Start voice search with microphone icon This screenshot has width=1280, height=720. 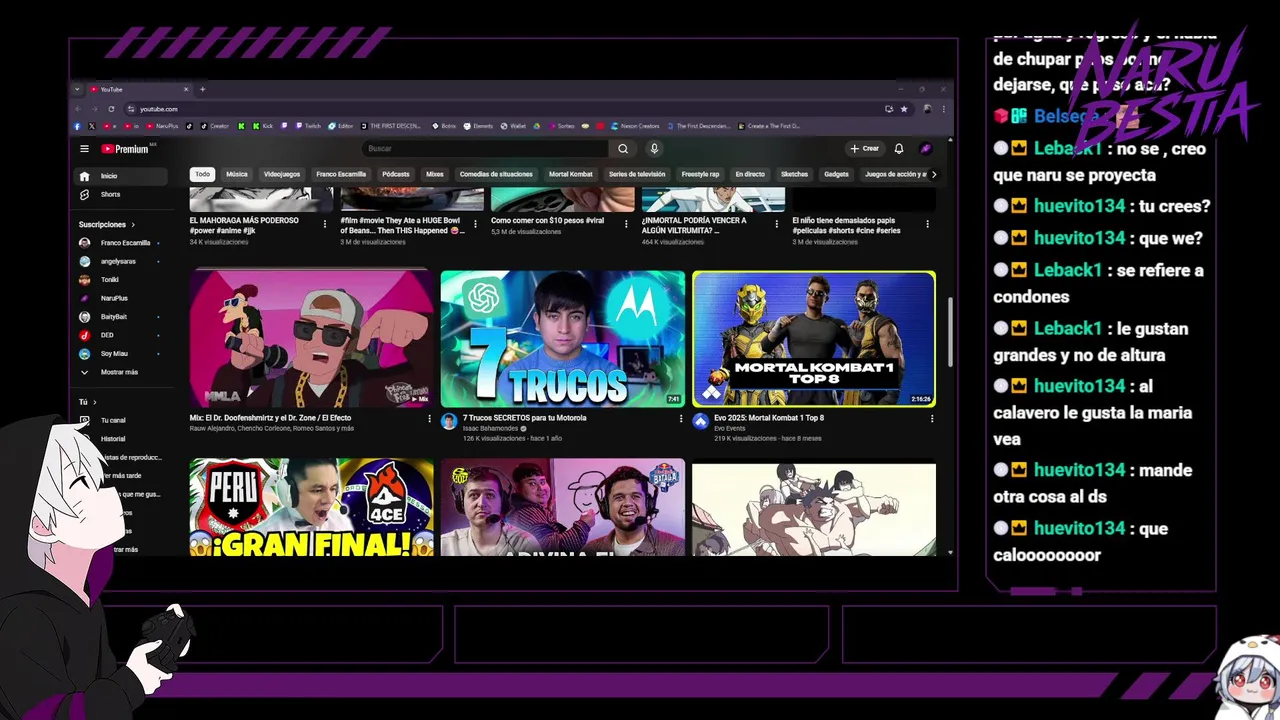pos(654,149)
